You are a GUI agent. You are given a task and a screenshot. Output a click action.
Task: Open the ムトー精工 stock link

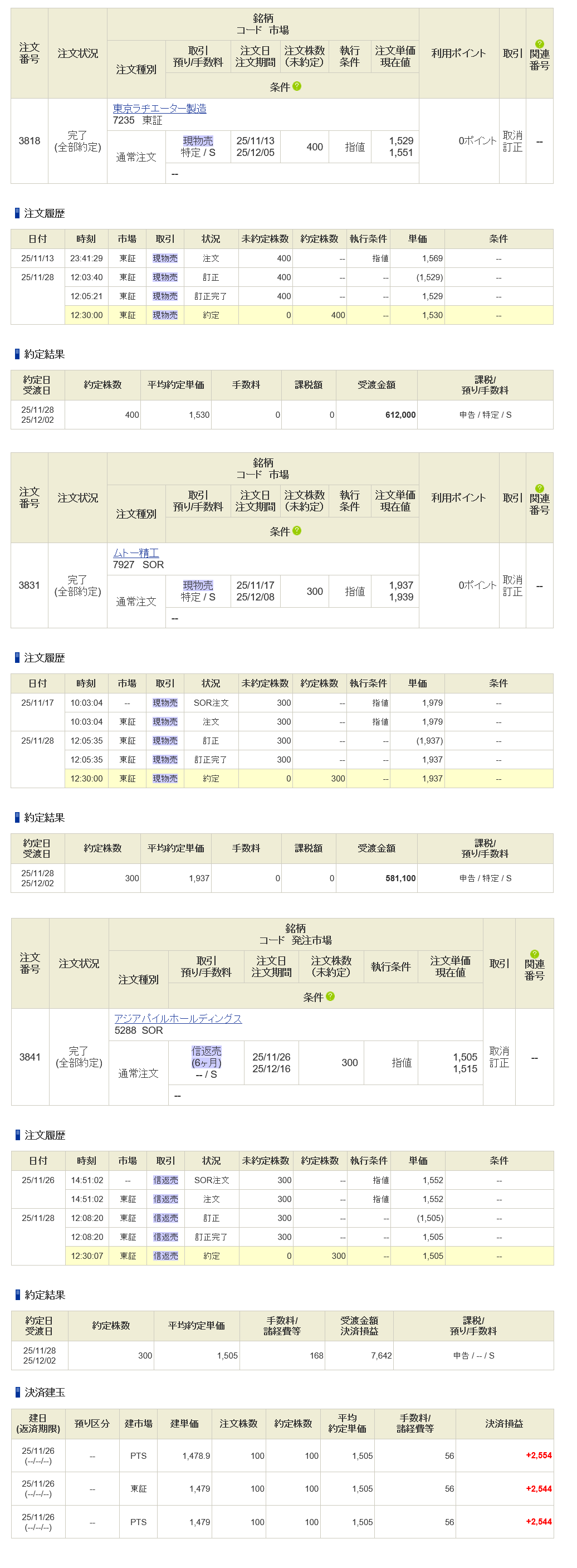(x=136, y=553)
